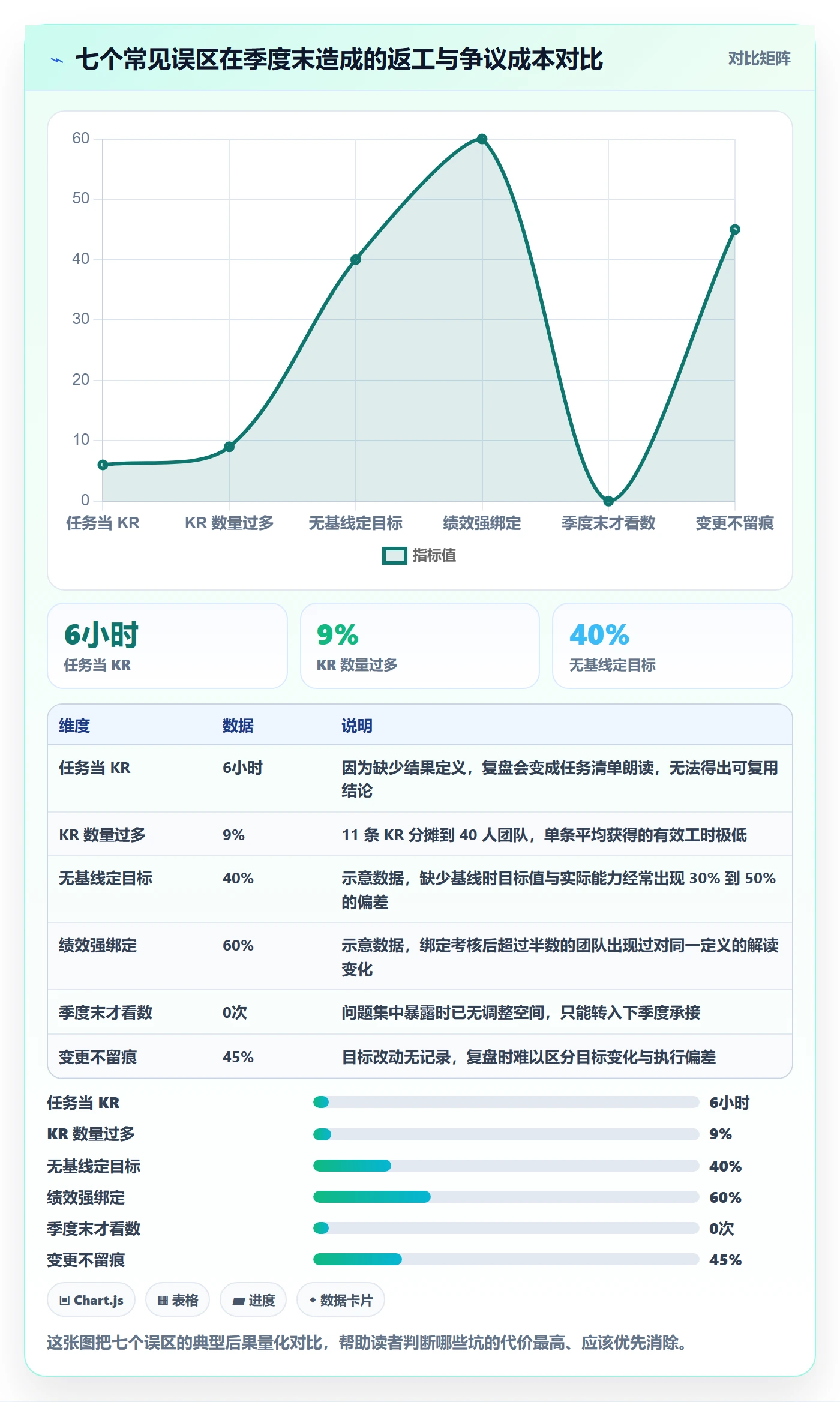Screen dimensions: 840x1402
Task: Toggle the 指标值 legend color box
Action: 394,556
